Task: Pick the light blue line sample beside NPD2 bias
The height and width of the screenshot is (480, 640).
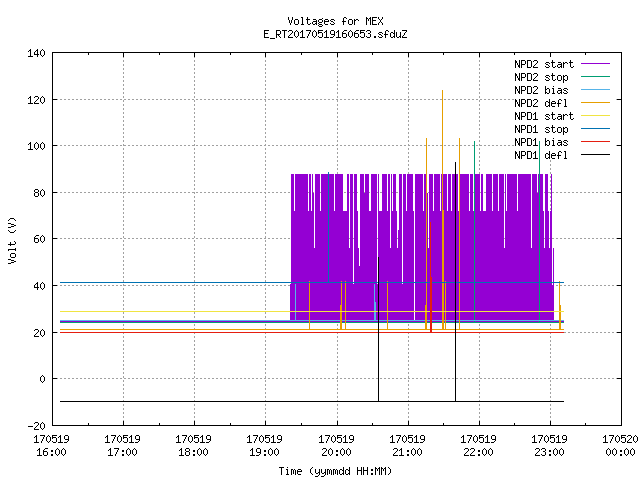Action: pos(596,90)
